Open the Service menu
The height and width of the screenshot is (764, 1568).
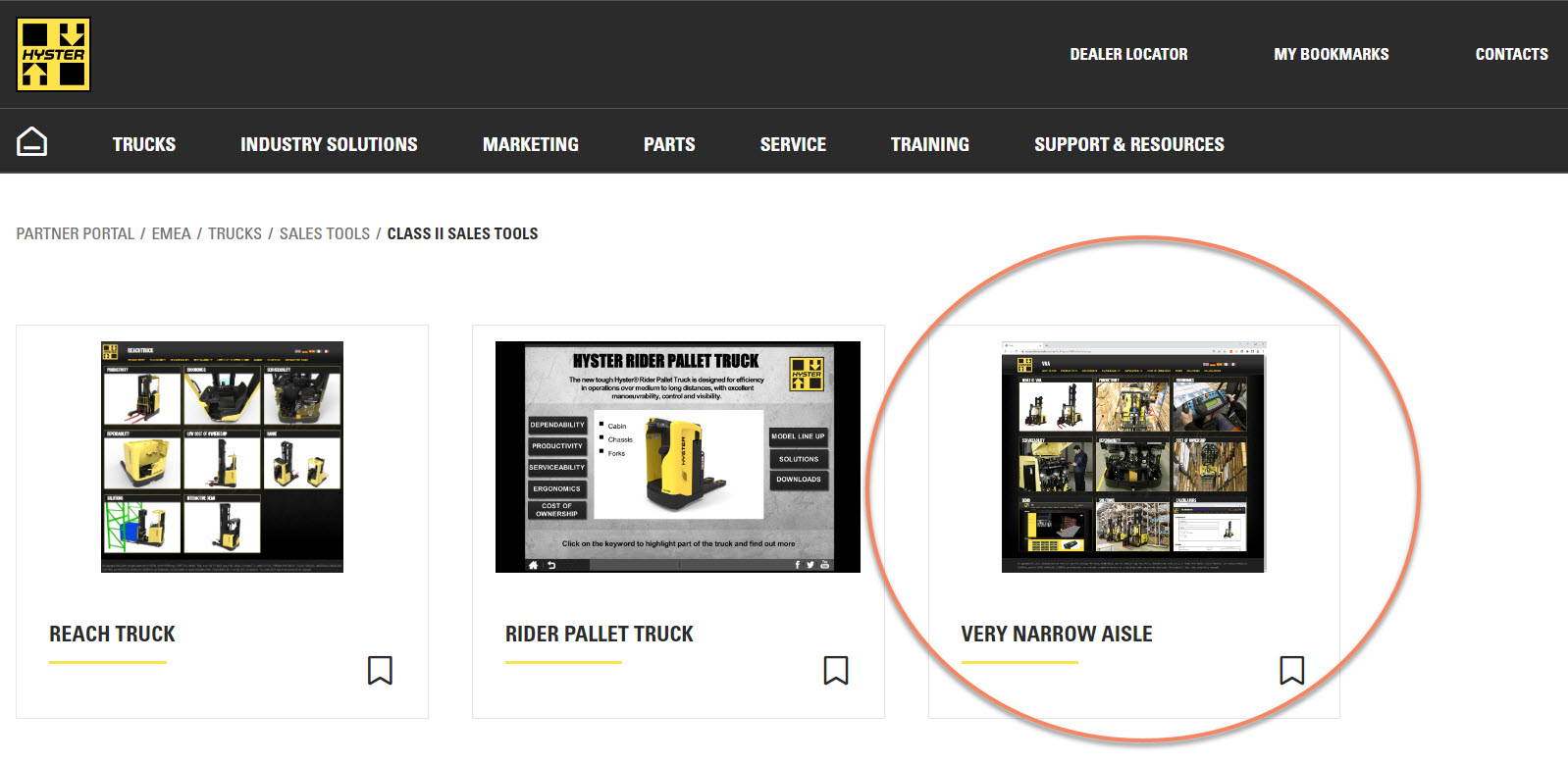click(793, 144)
